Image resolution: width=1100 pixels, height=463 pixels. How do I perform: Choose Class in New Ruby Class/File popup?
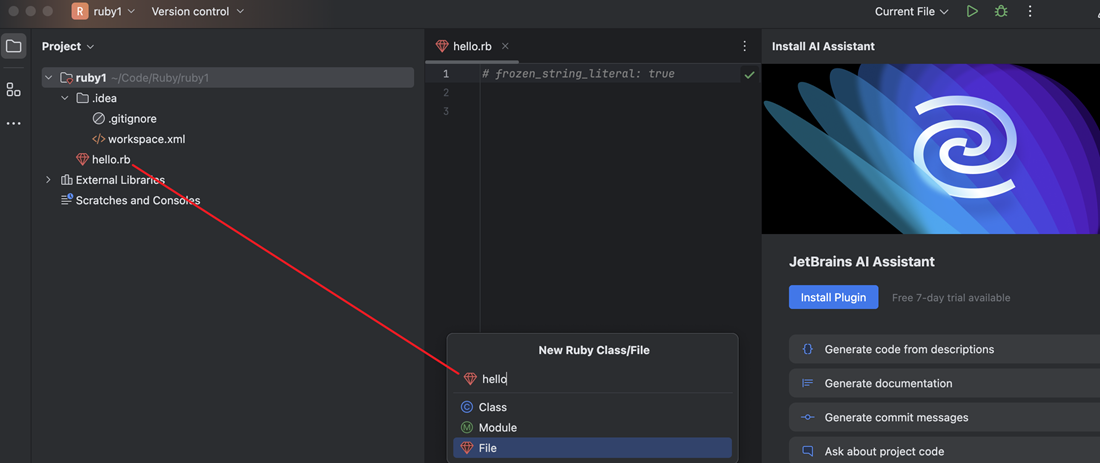[592, 407]
